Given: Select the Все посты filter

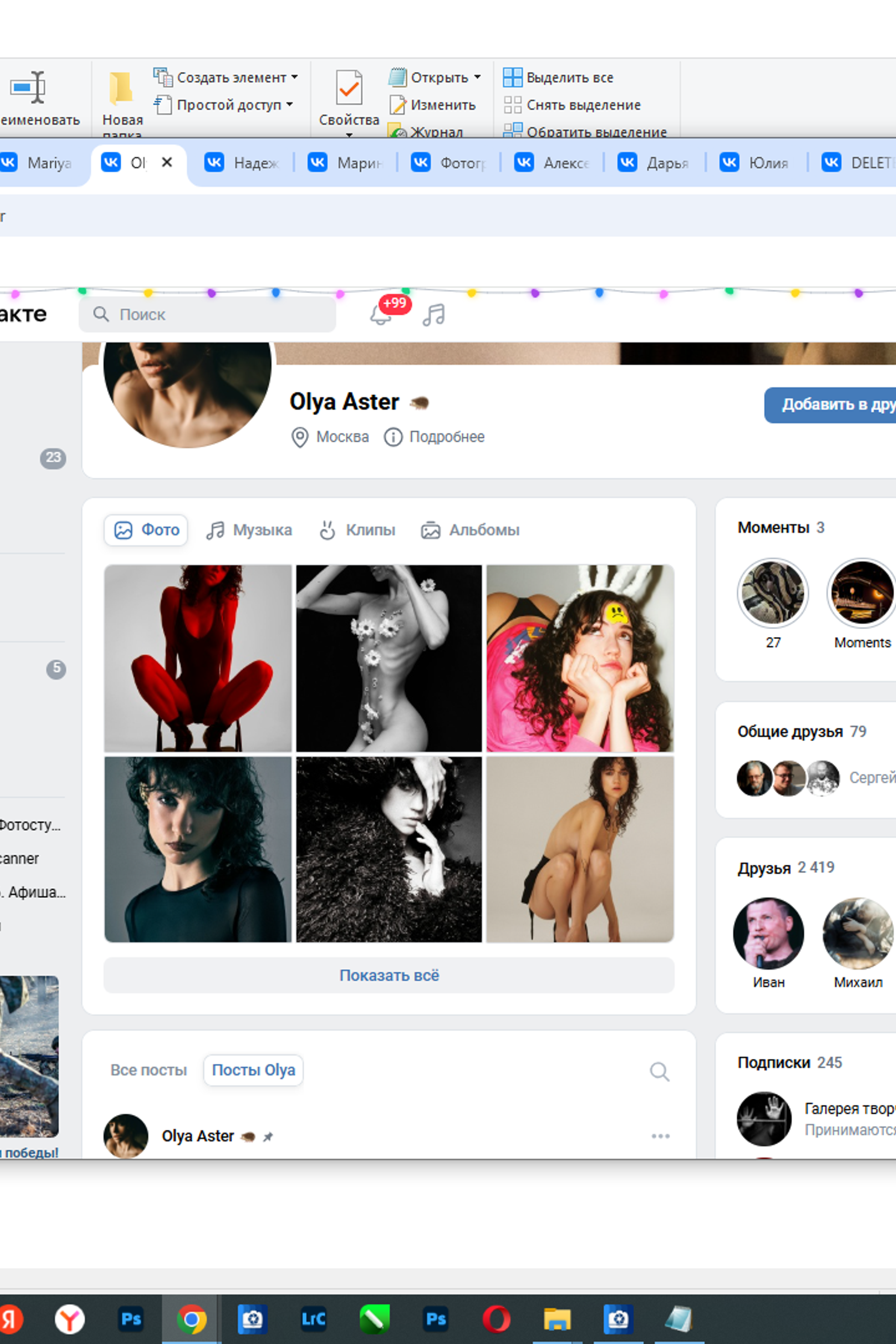Looking at the screenshot, I should pyautogui.click(x=148, y=1070).
